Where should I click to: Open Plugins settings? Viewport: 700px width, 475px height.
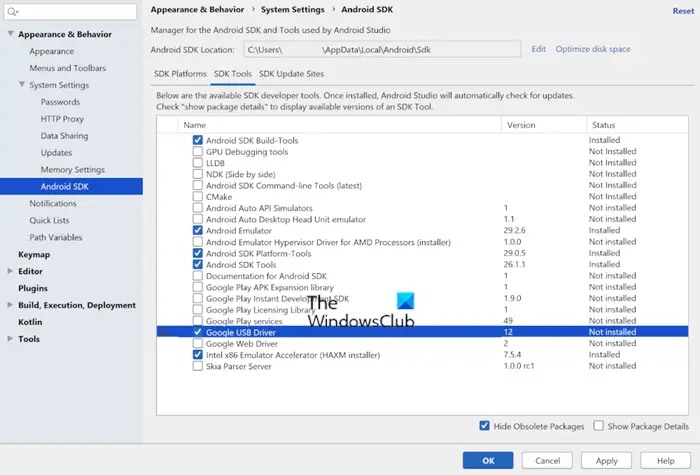pos(33,288)
